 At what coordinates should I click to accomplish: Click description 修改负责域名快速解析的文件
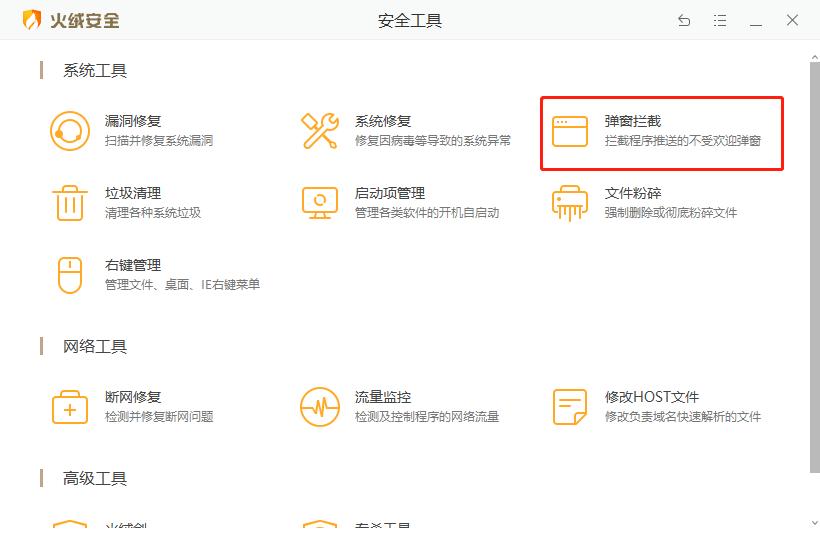682,417
